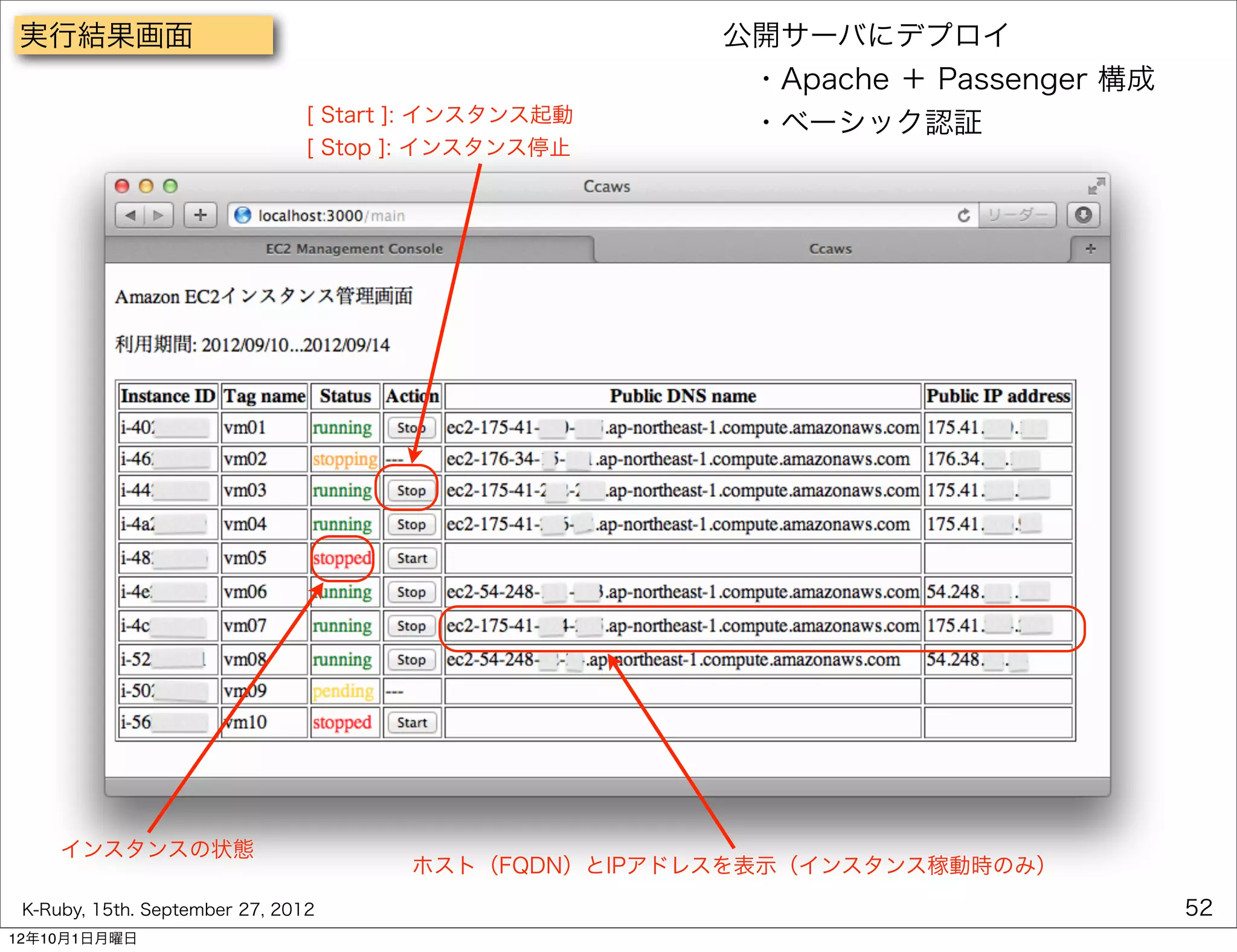Click the reload page icon in address bar

pos(964,215)
